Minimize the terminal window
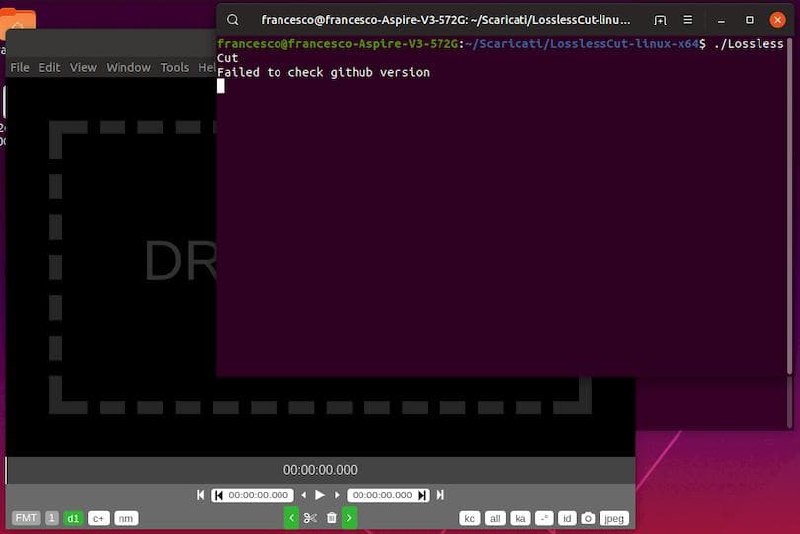800x534 pixels. point(721,20)
